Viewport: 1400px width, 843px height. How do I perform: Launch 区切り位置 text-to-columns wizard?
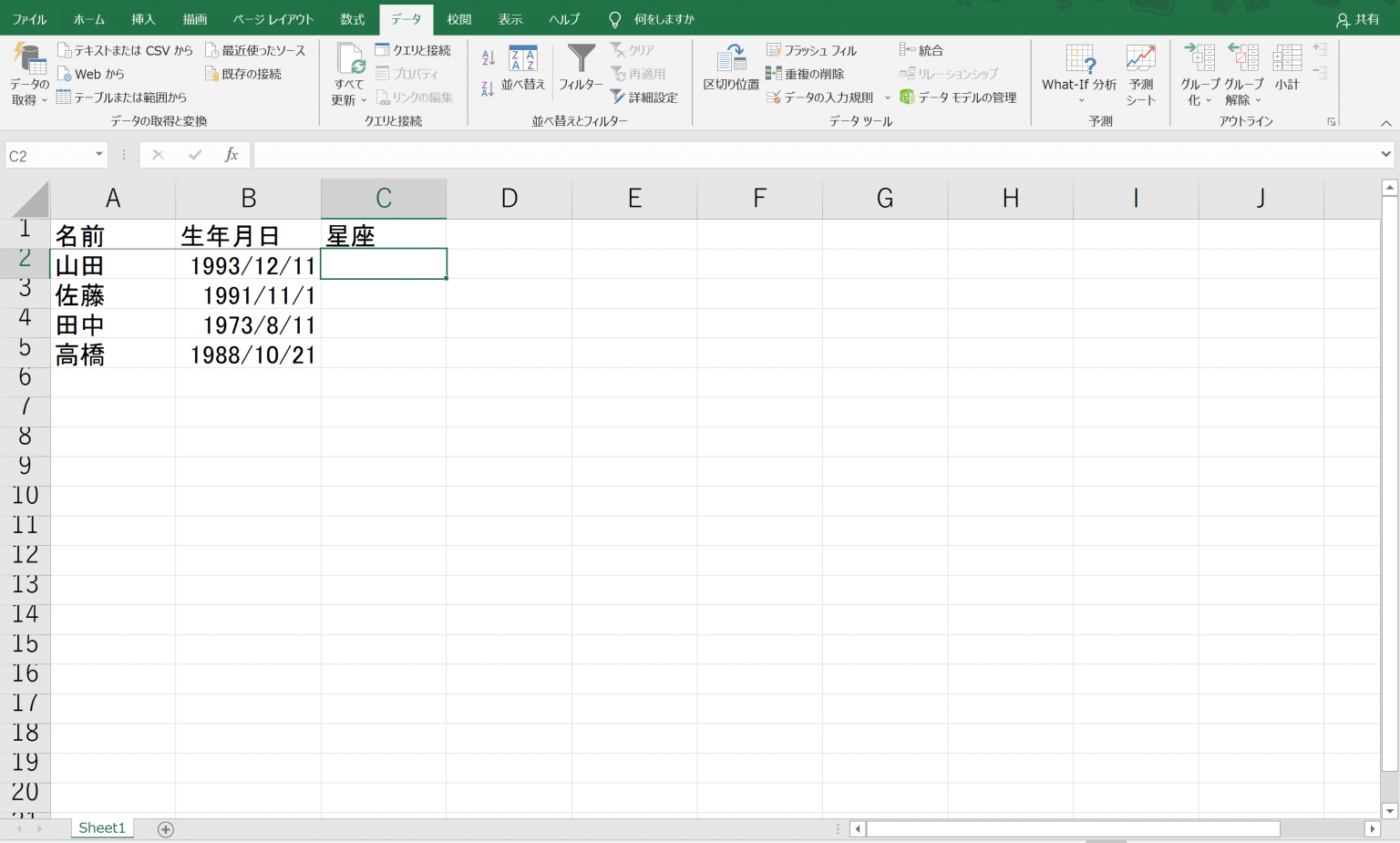coord(731,68)
